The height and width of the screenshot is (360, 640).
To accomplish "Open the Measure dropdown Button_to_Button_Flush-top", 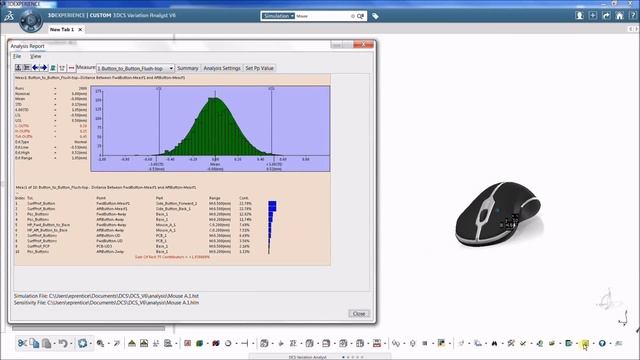I will coord(135,68).
